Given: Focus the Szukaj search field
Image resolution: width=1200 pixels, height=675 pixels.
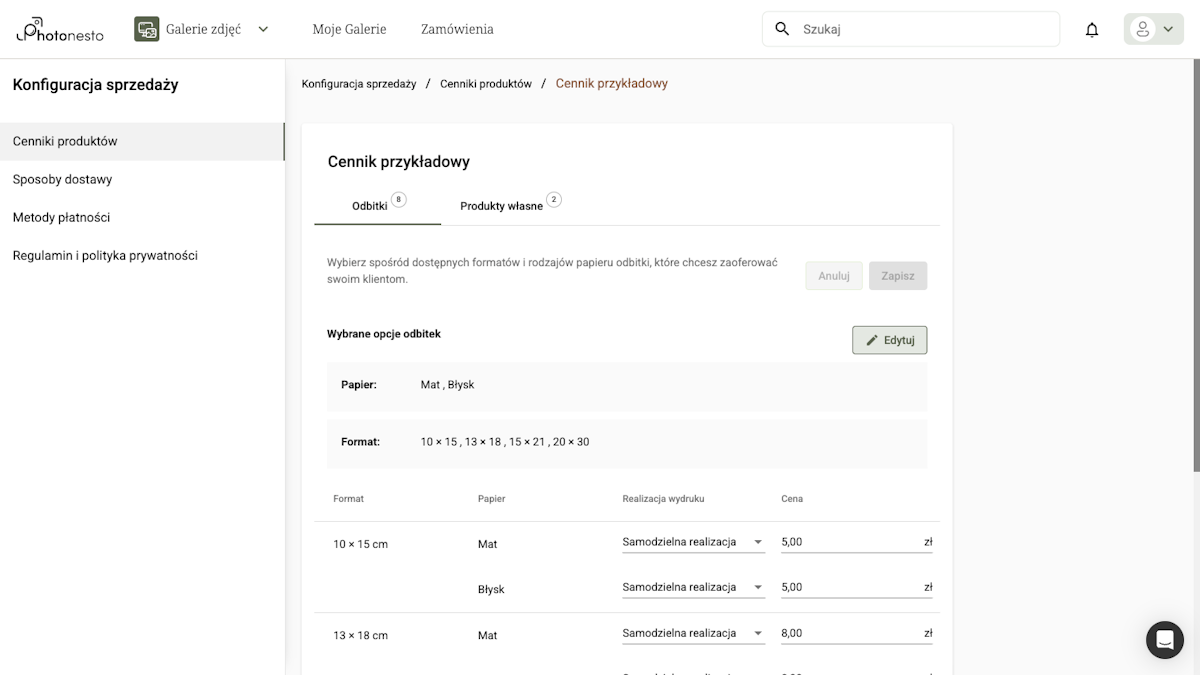Looking at the screenshot, I should pyautogui.click(x=925, y=29).
